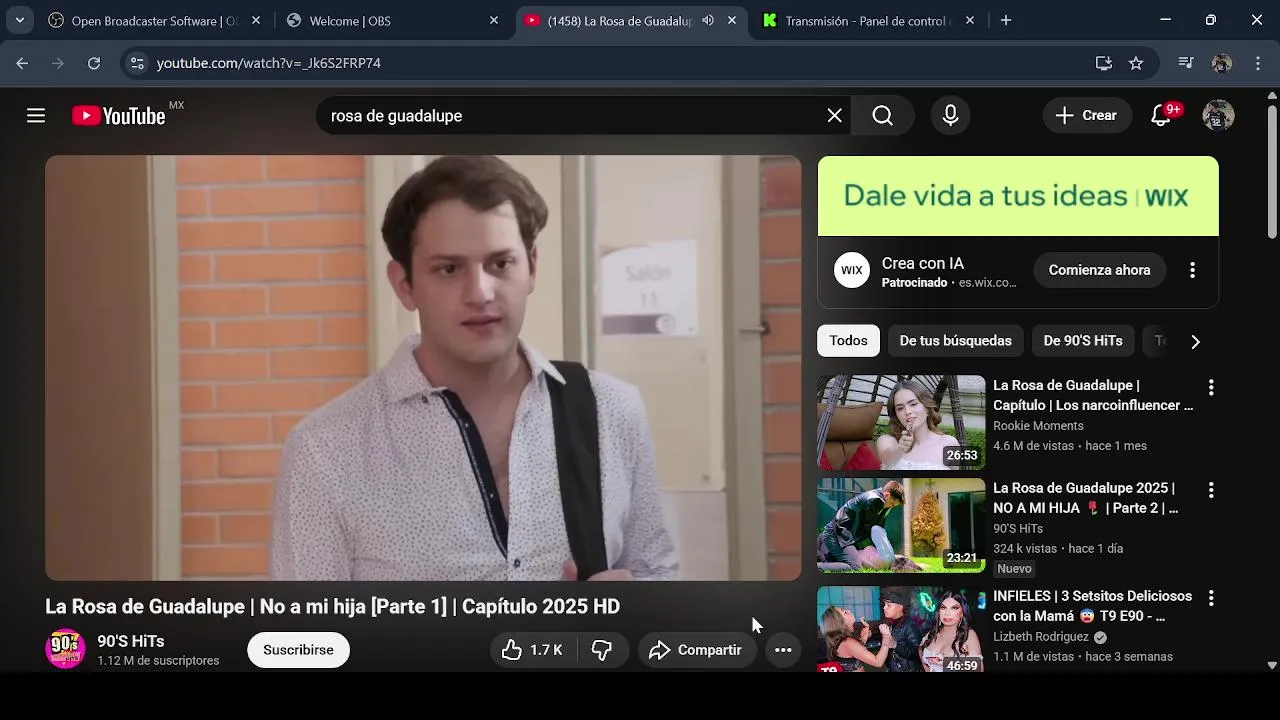The width and height of the screenshot is (1280, 720).
Task: Open a new browser tab
Action: [1006, 20]
